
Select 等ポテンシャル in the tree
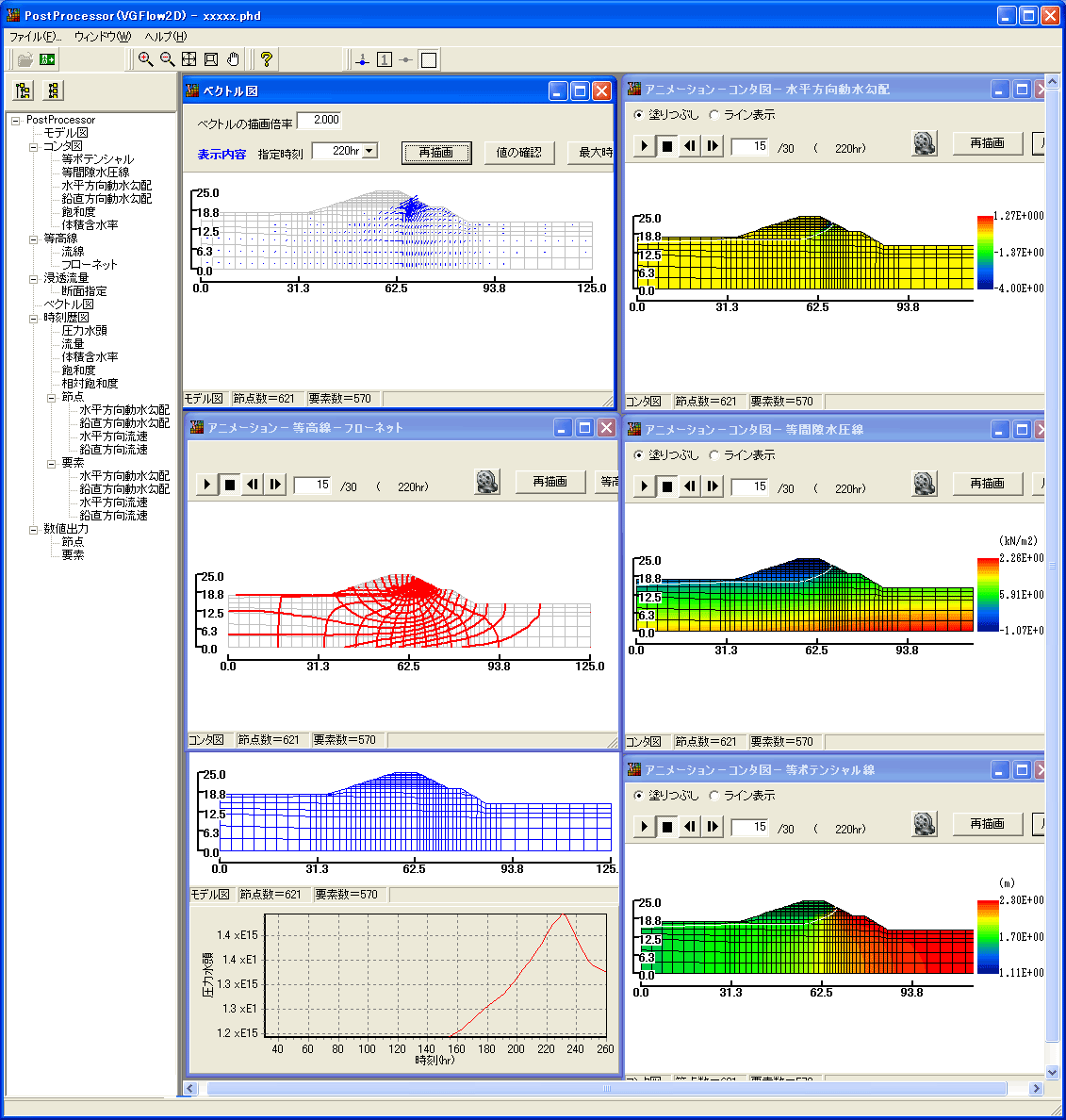(x=98, y=159)
